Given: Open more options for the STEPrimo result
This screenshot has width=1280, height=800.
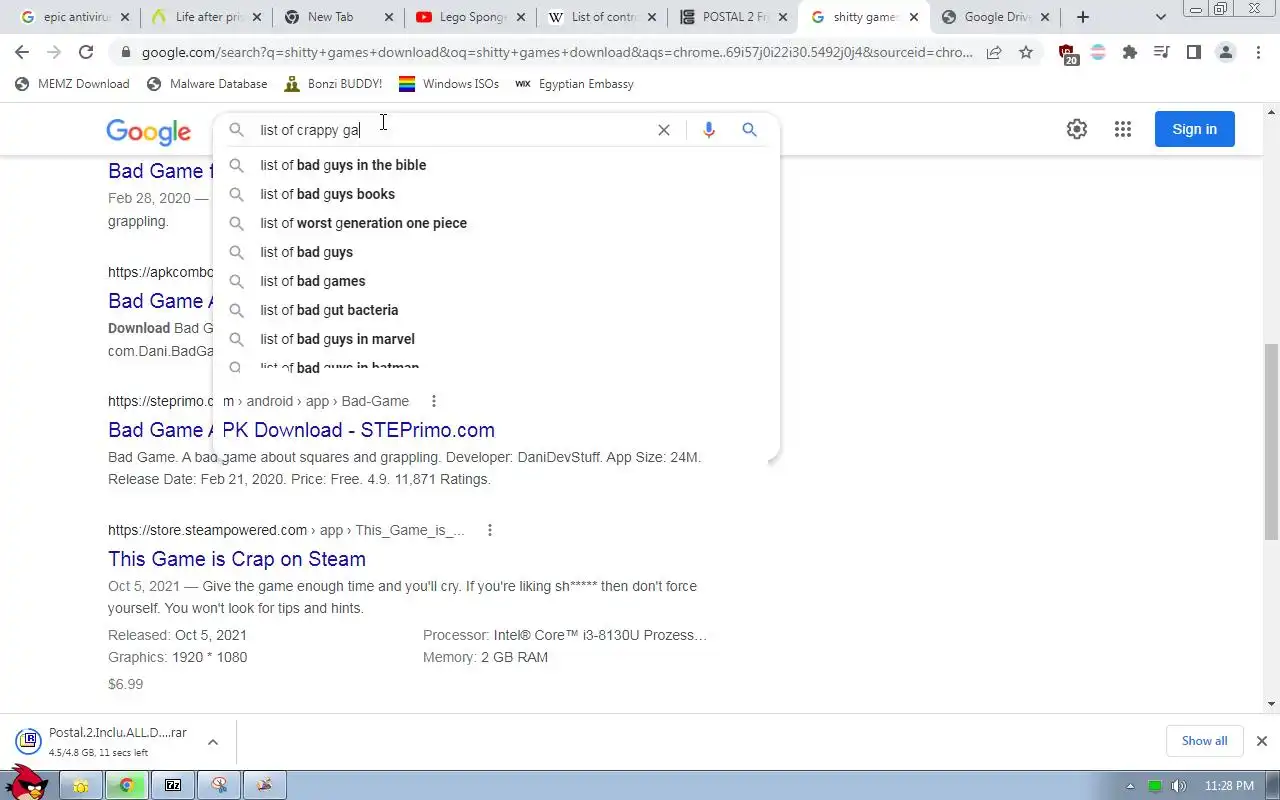Looking at the screenshot, I should click(x=434, y=401).
